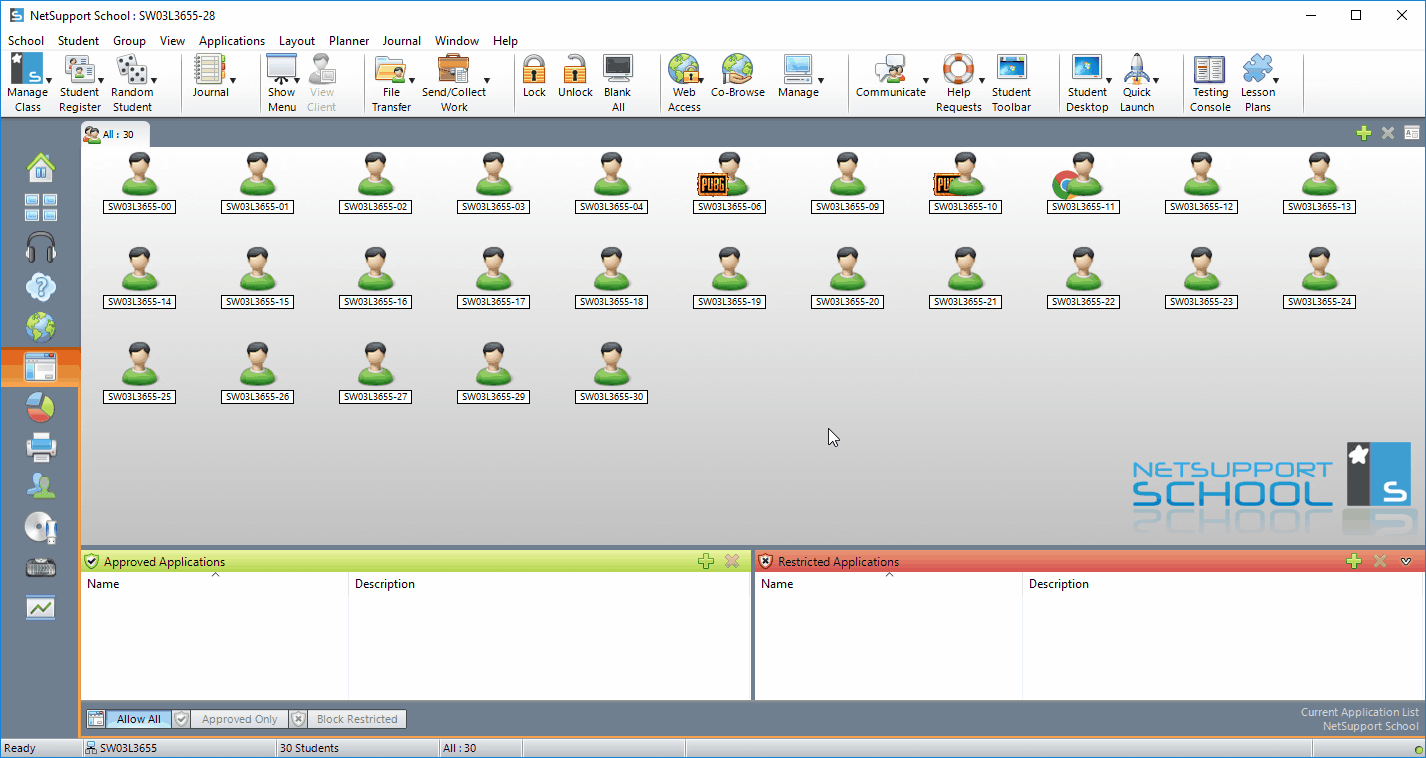The height and width of the screenshot is (758, 1426).
Task: Open the Co-Browse tool
Action: [x=737, y=77]
